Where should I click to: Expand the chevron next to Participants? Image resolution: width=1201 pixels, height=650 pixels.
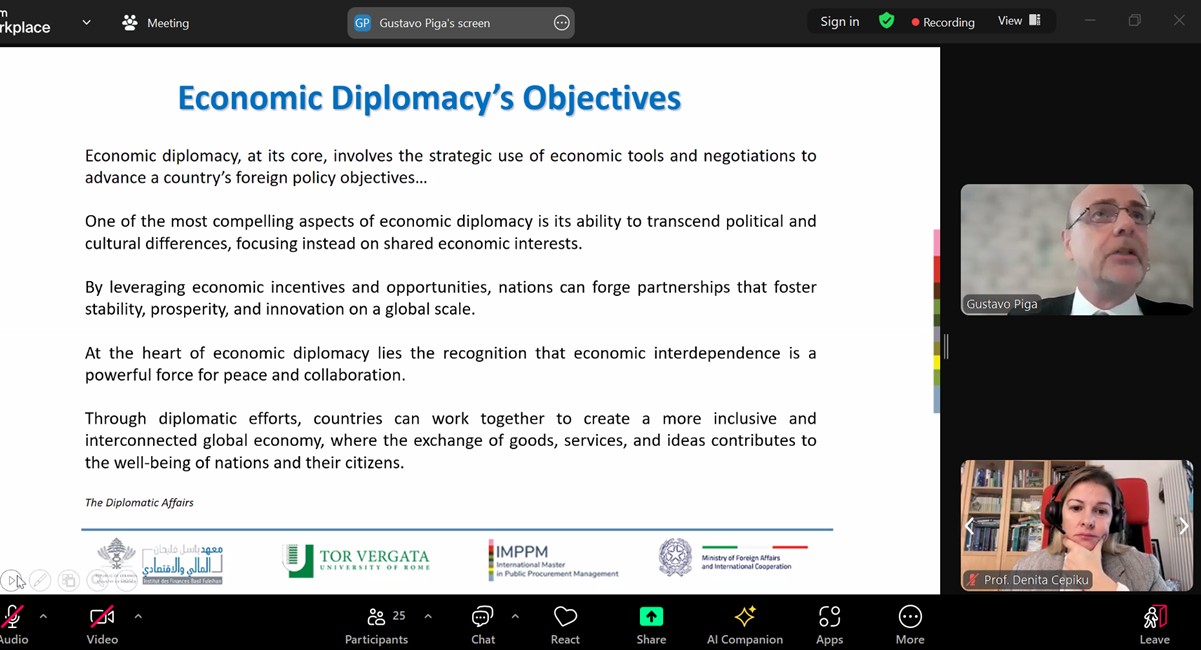coord(428,616)
